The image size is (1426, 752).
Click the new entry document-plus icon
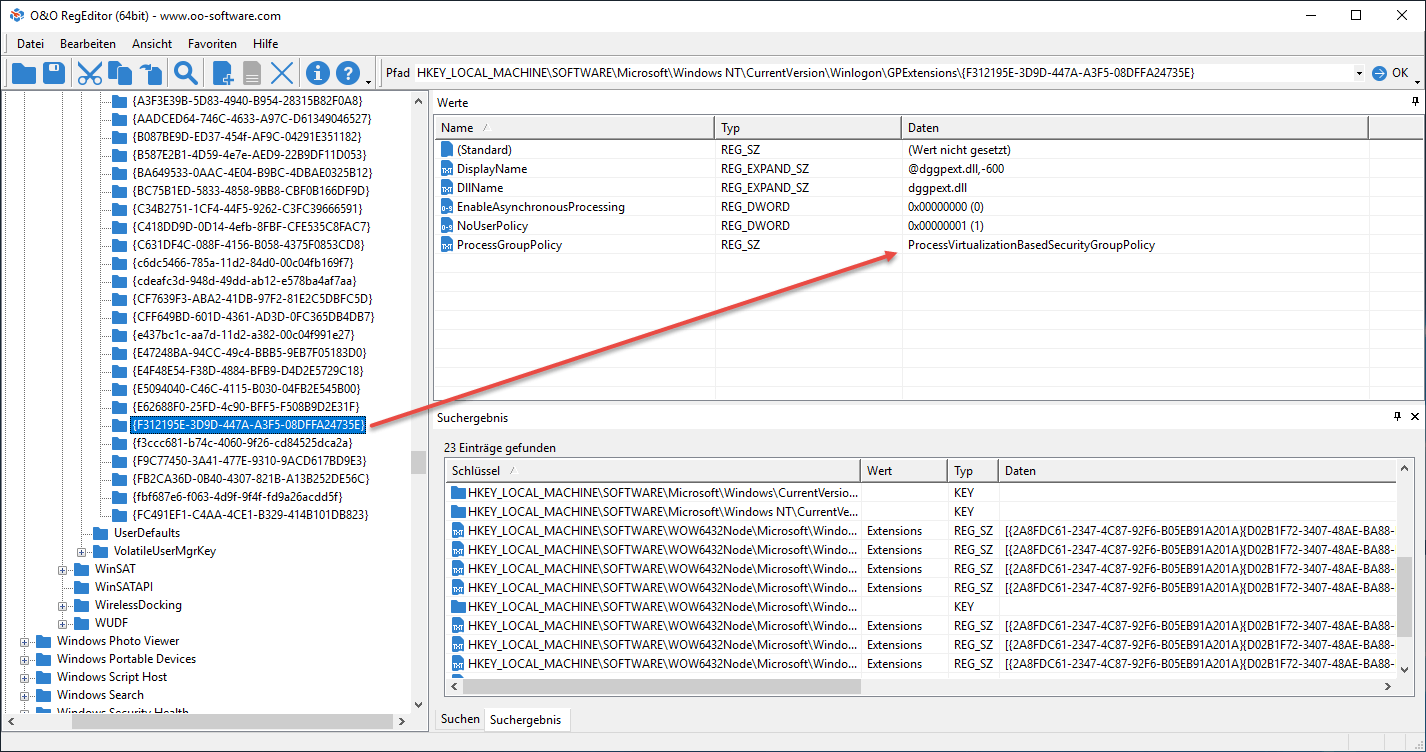(223, 73)
